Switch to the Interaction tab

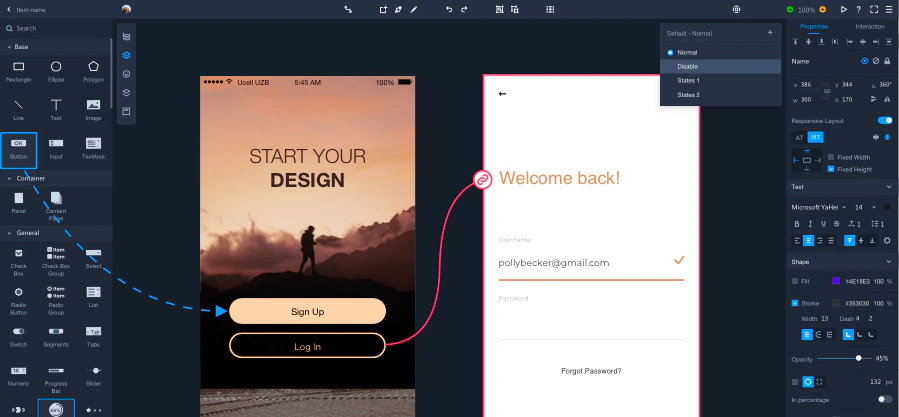tap(870, 26)
